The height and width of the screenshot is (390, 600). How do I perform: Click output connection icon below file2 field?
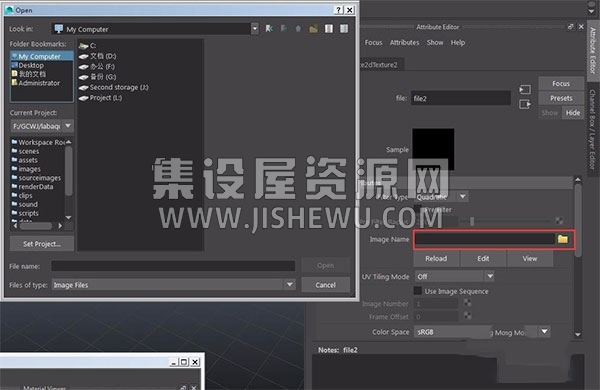click(x=525, y=104)
